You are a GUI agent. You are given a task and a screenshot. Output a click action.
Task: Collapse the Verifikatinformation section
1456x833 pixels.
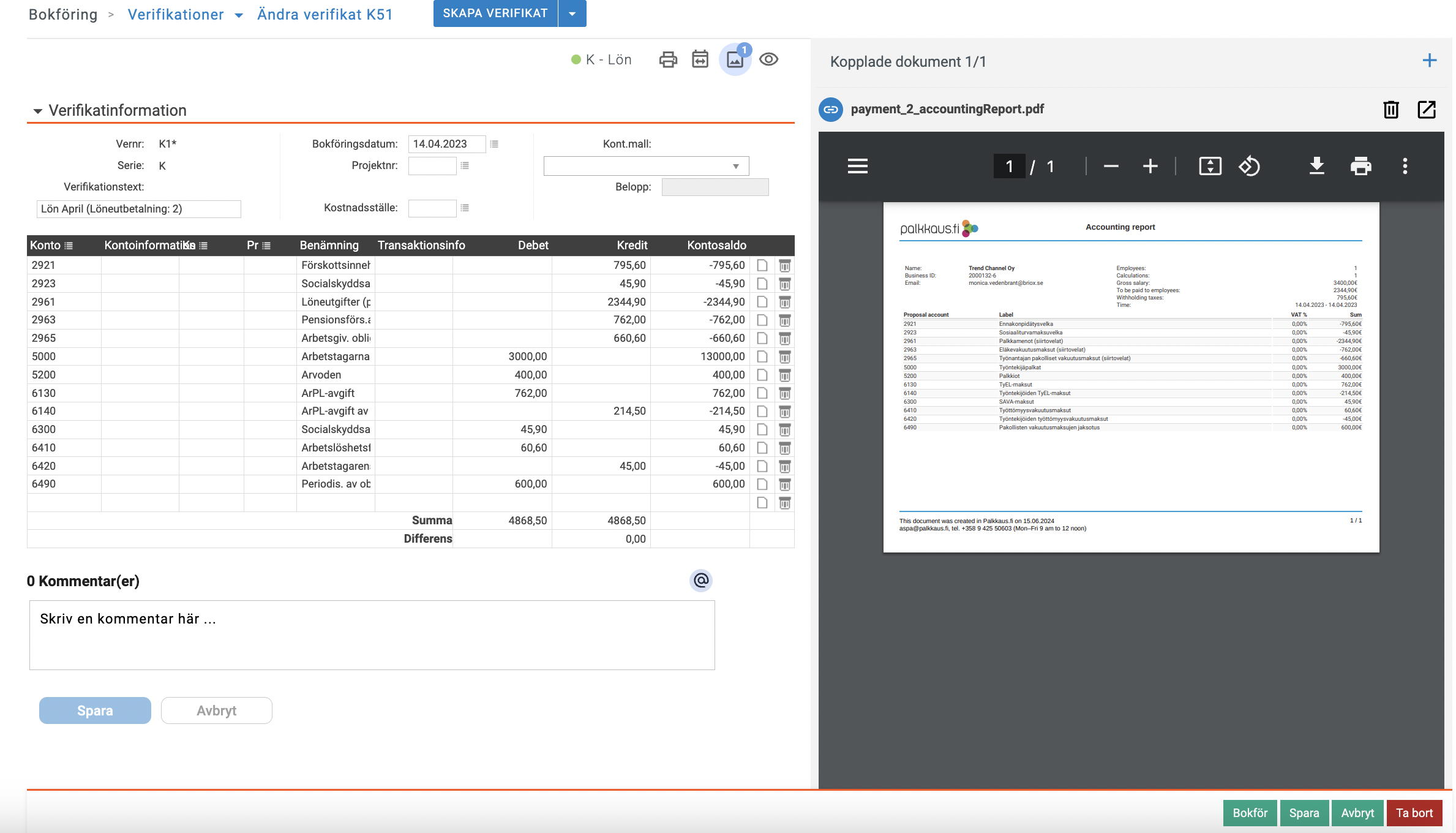pos(38,111)
